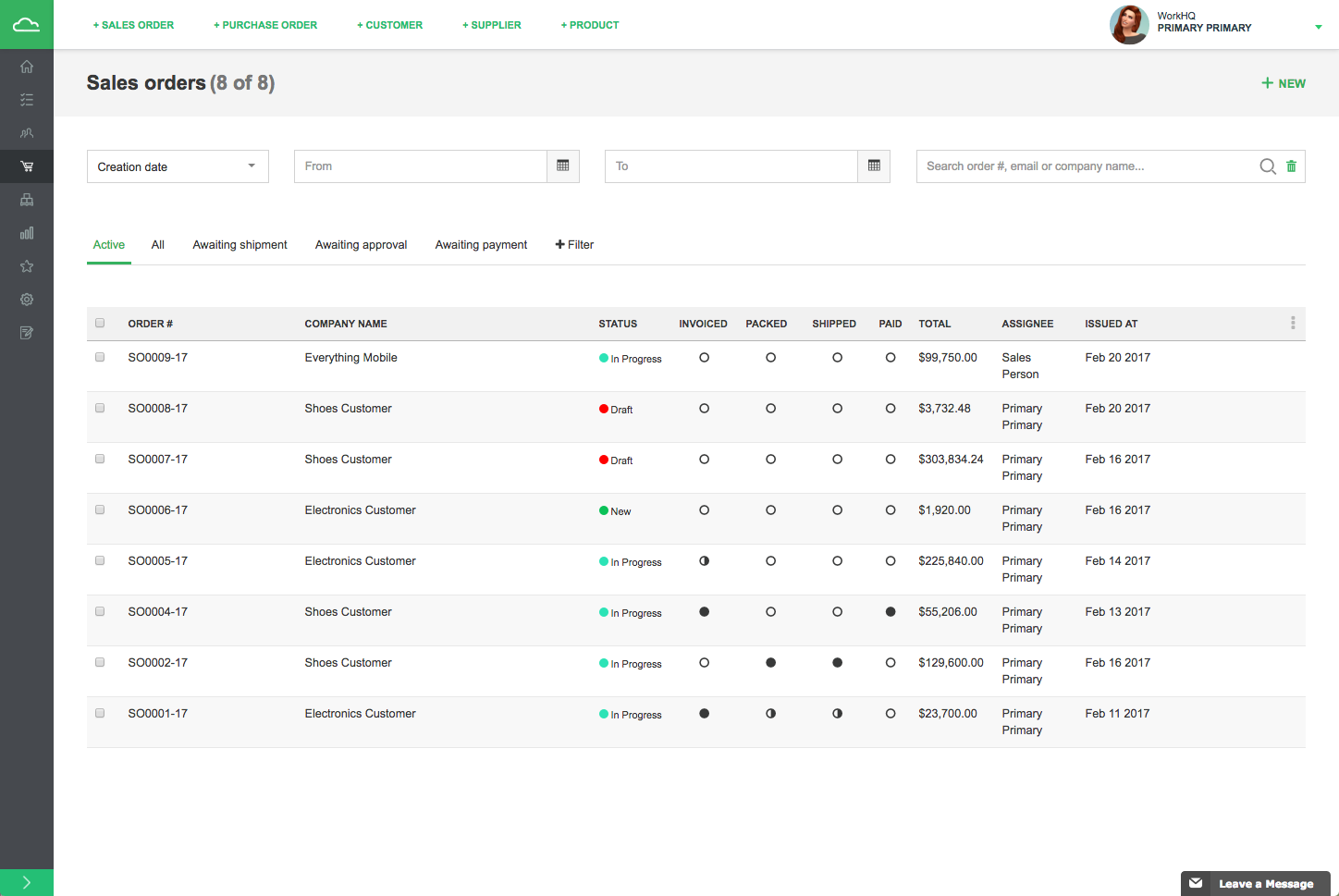Image resolution: width=1339 pixels, height=896 pixels.
Task: Click the people contacts icon in sidebar
Action: coord(27,133)
